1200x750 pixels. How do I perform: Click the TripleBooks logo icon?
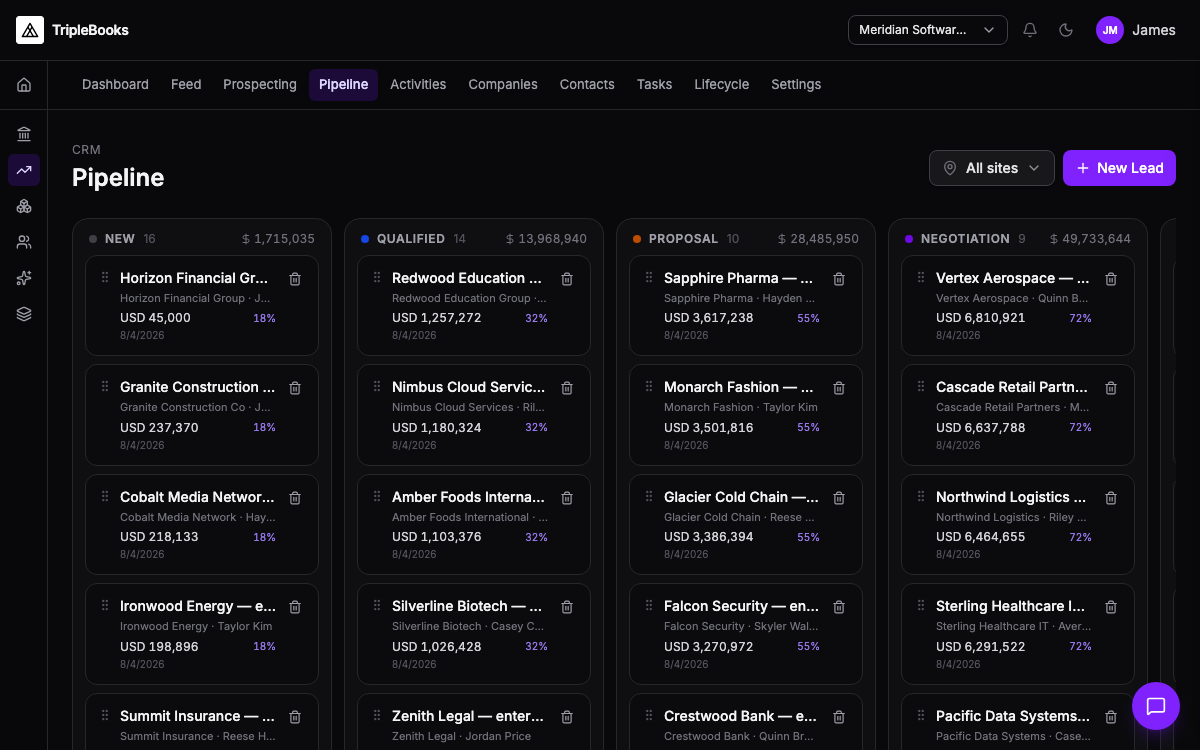[x=30, y=30]
